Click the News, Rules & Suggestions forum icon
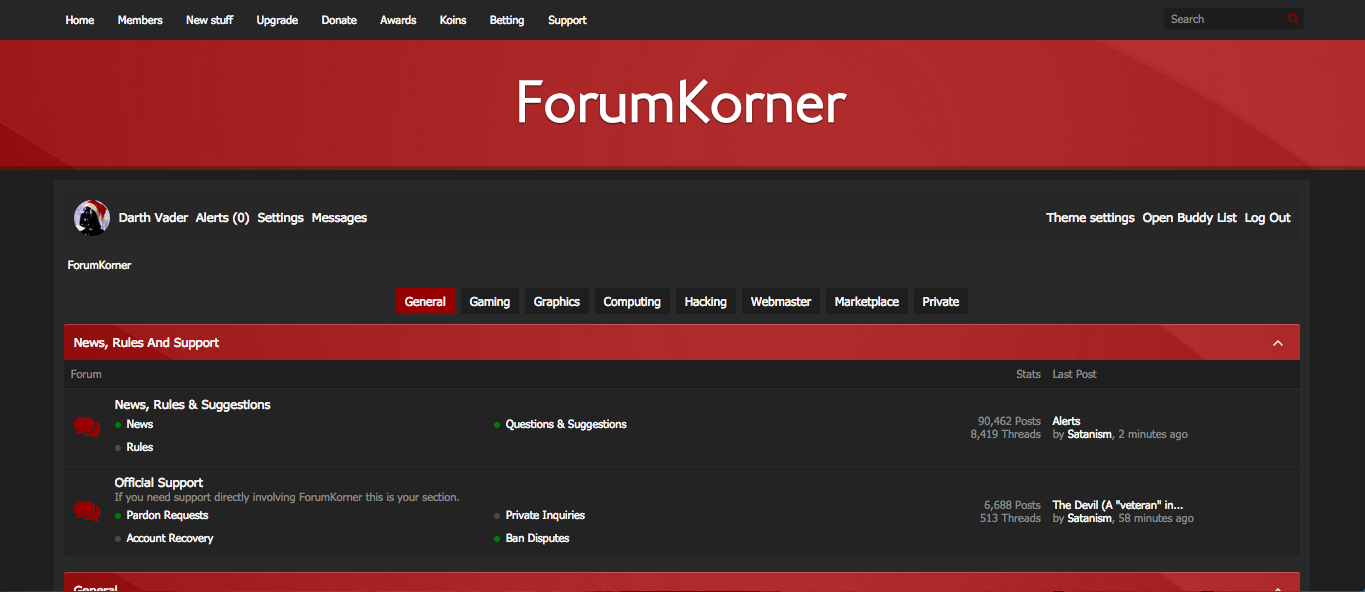The image size is (1365, 592). point(87,427)
